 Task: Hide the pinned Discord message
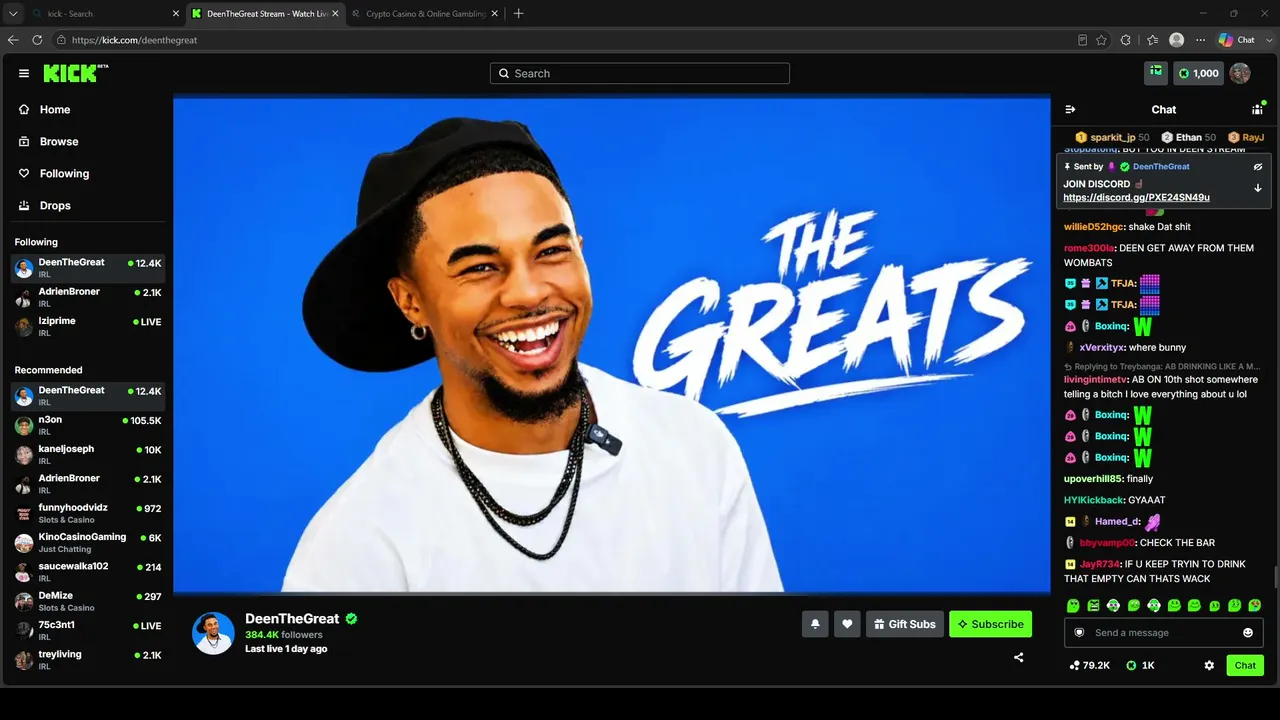coord(1258,167)
